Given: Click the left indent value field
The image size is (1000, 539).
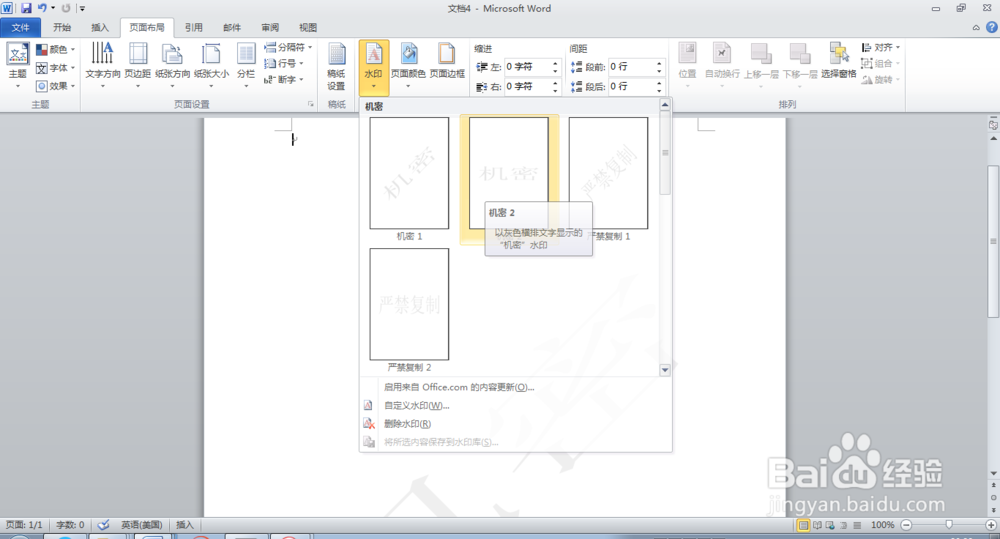Looking at the screenshot, I should point(527,67).
